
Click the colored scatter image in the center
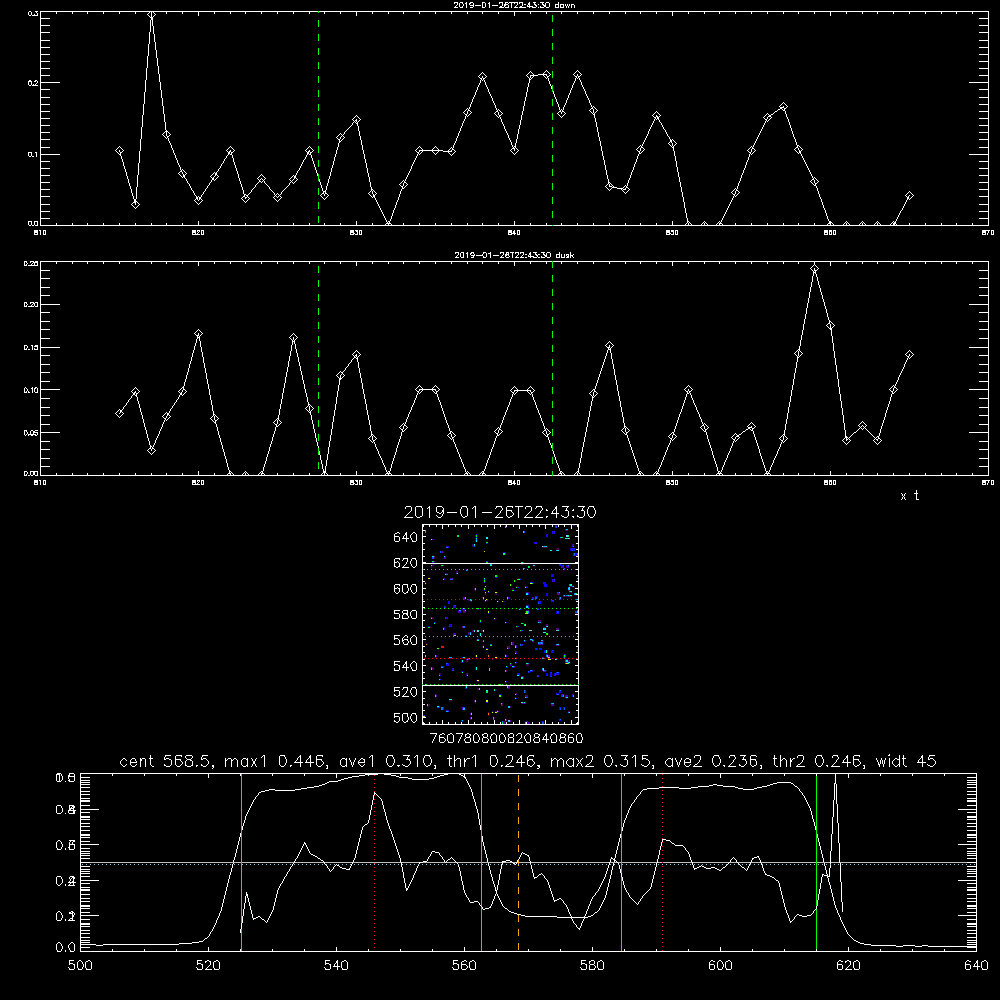500,624
